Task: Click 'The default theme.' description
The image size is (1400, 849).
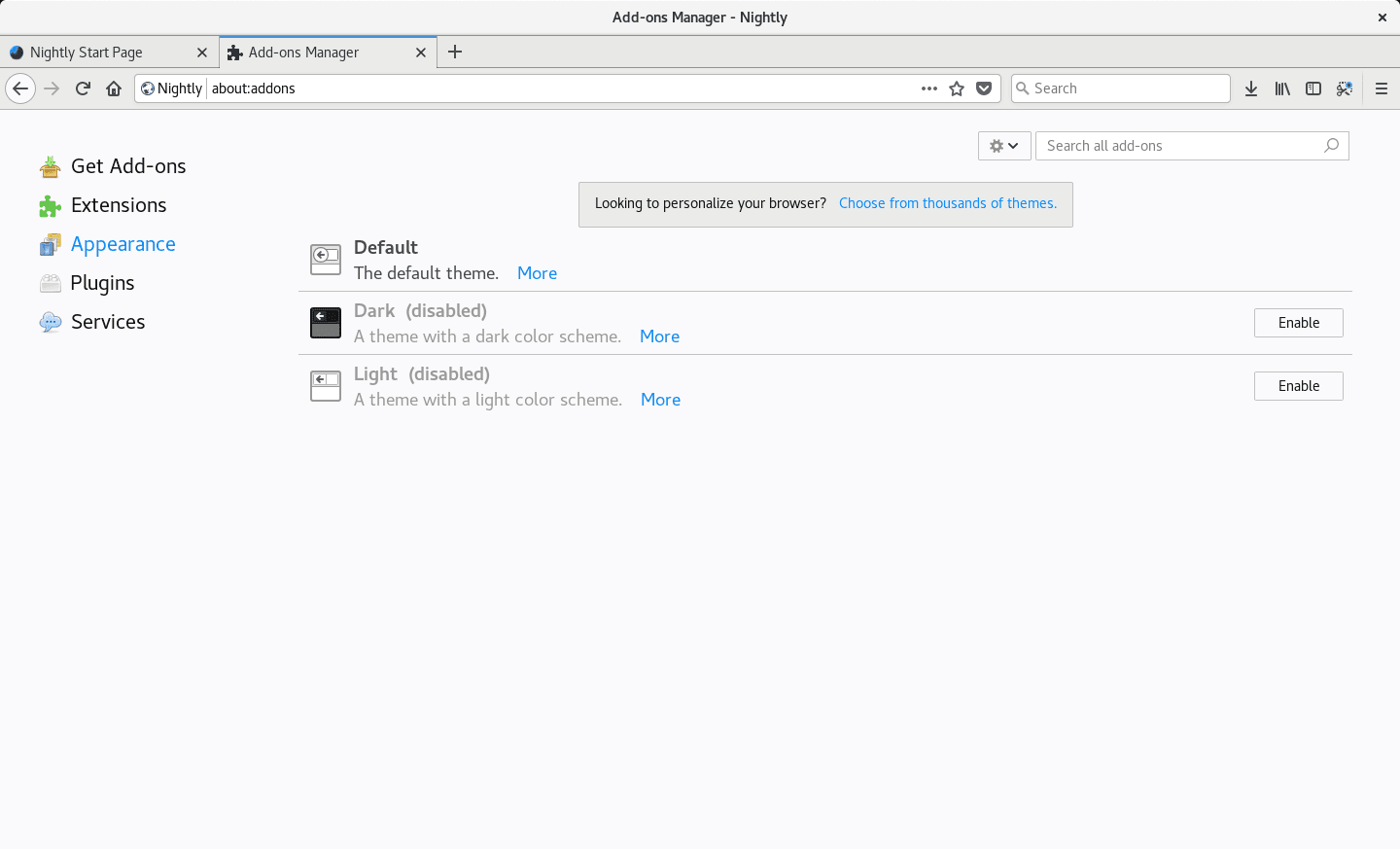Action: click(x=427, y=273)
